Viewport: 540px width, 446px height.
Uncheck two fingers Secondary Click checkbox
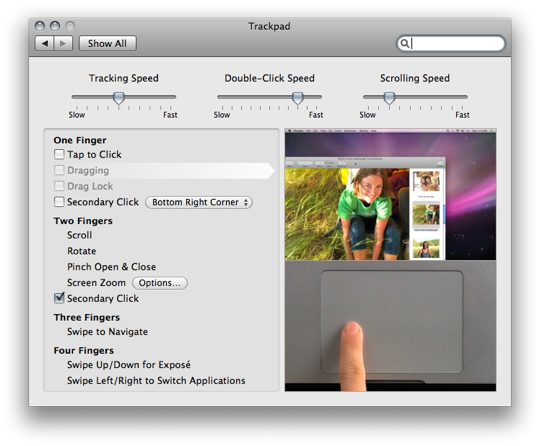59,298
